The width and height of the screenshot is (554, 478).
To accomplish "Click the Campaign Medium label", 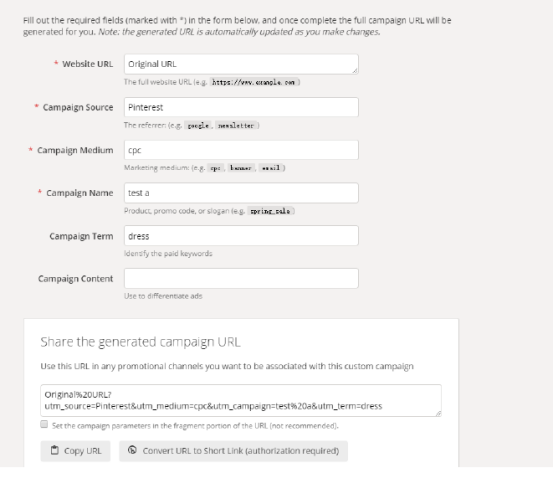I will click(75, 150).
